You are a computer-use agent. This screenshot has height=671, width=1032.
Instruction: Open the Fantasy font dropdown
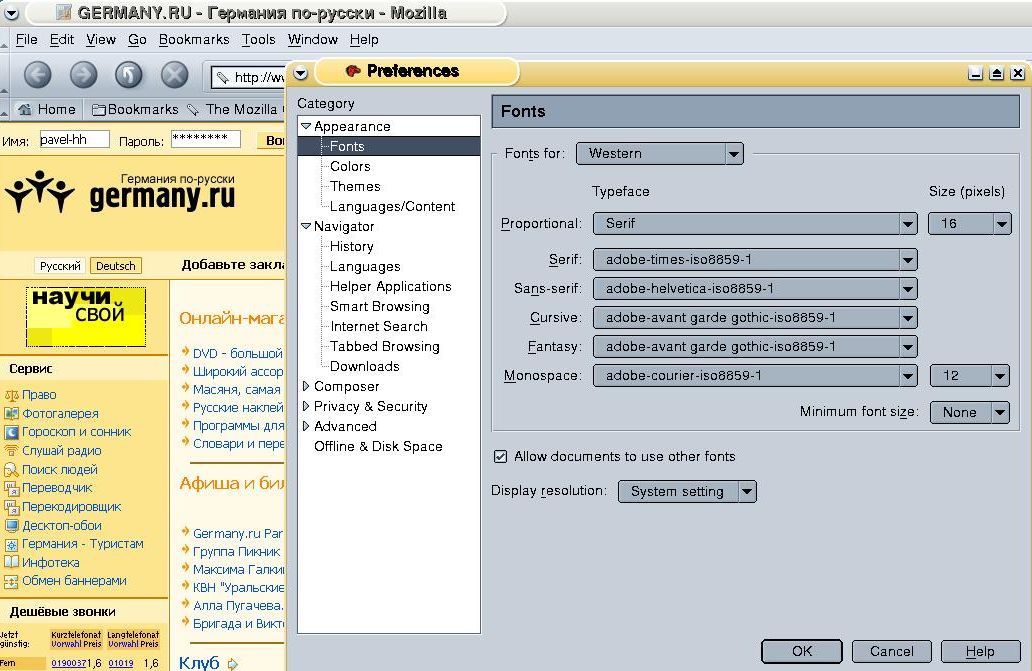[x=755, y=347]
